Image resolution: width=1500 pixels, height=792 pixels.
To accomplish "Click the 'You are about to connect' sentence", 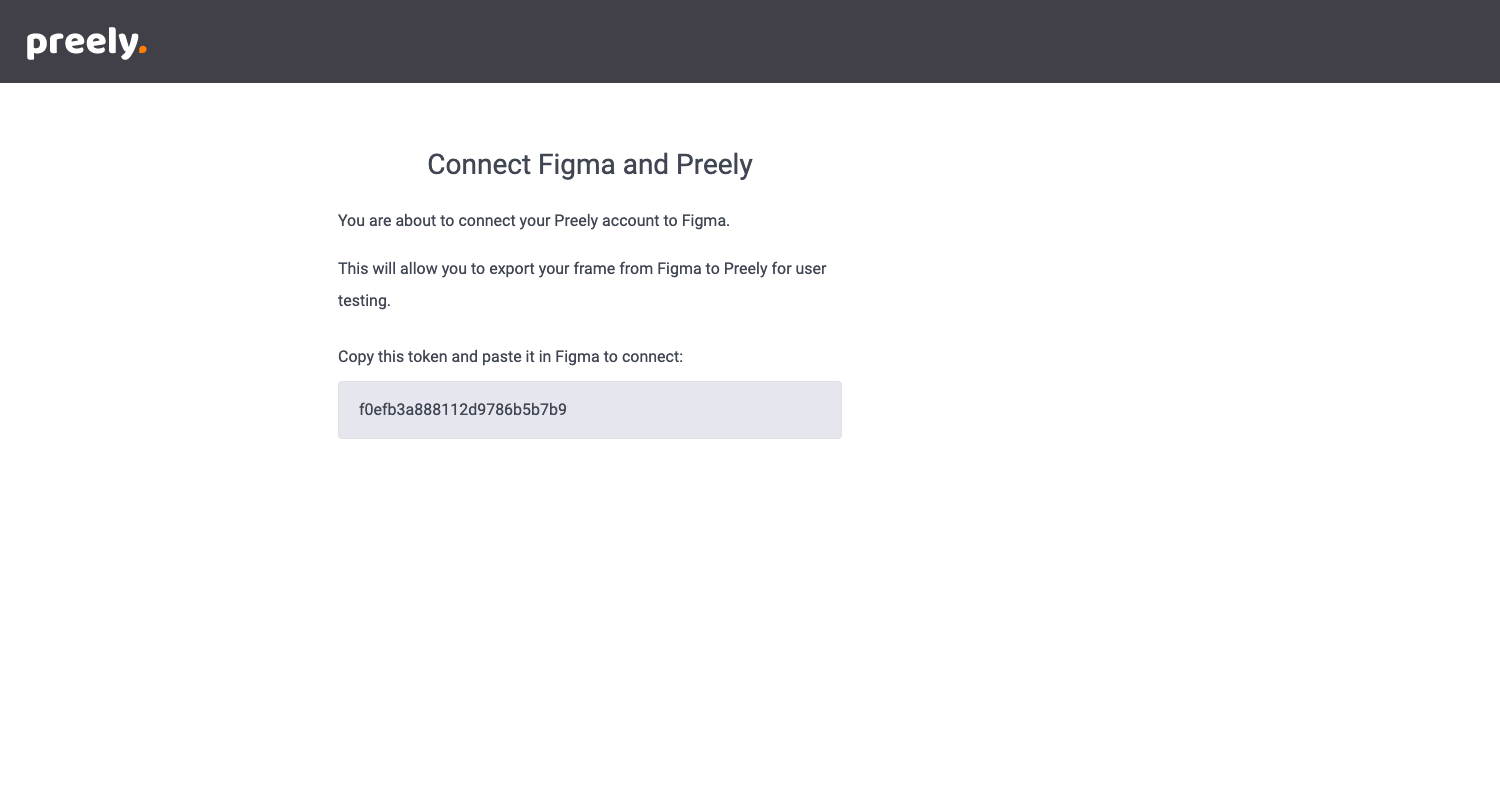I will pos(534,221).
